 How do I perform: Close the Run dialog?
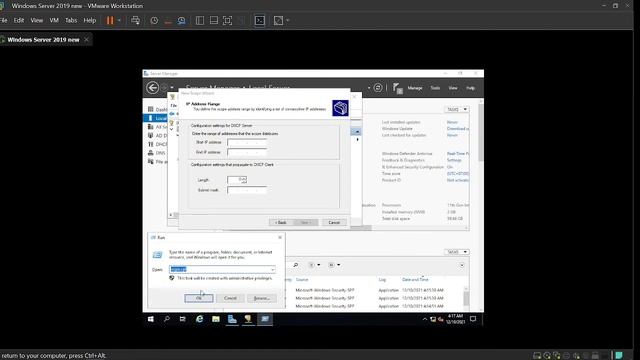(280, 238)
